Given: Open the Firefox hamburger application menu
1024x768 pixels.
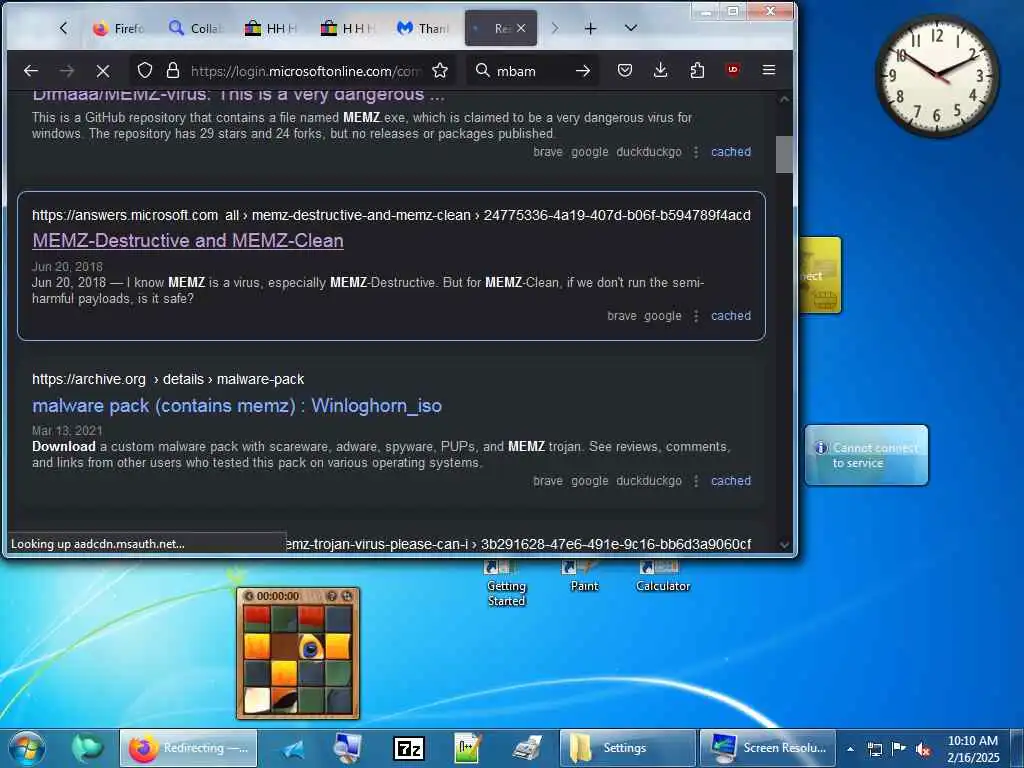Looking at the screenshot, I should (x=769, y=69).
